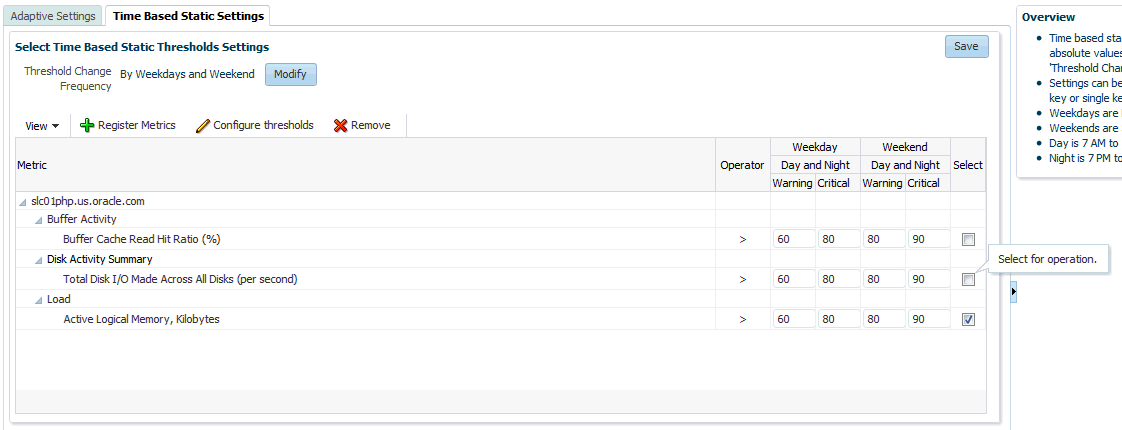The height and width of the screenshot is (430, 1122).
Task: Select the Total Disk I/O row checkbox
Action: [x=968, y=280]
